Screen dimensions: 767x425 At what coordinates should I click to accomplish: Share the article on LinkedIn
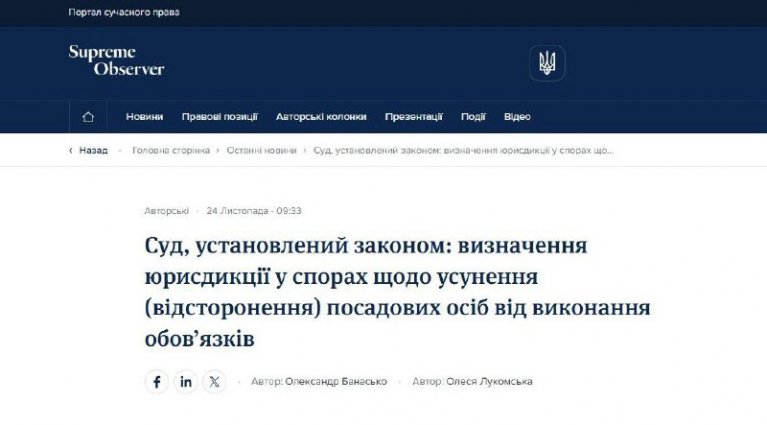tap(186, 382)
